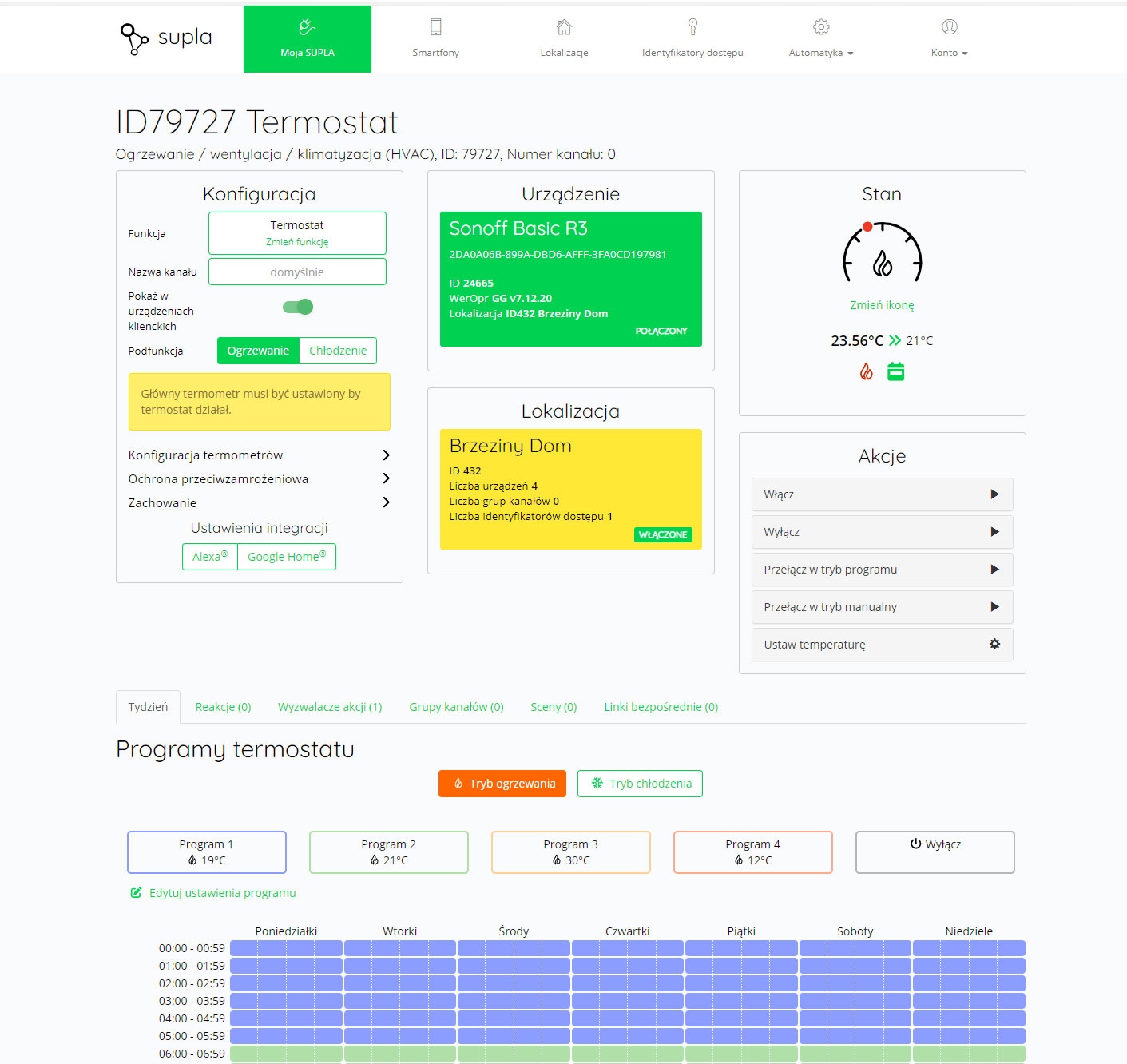Screen dimensions: 1127x1064
Task: Open Lokalizacje house icon
Action: tap(564, 27)
